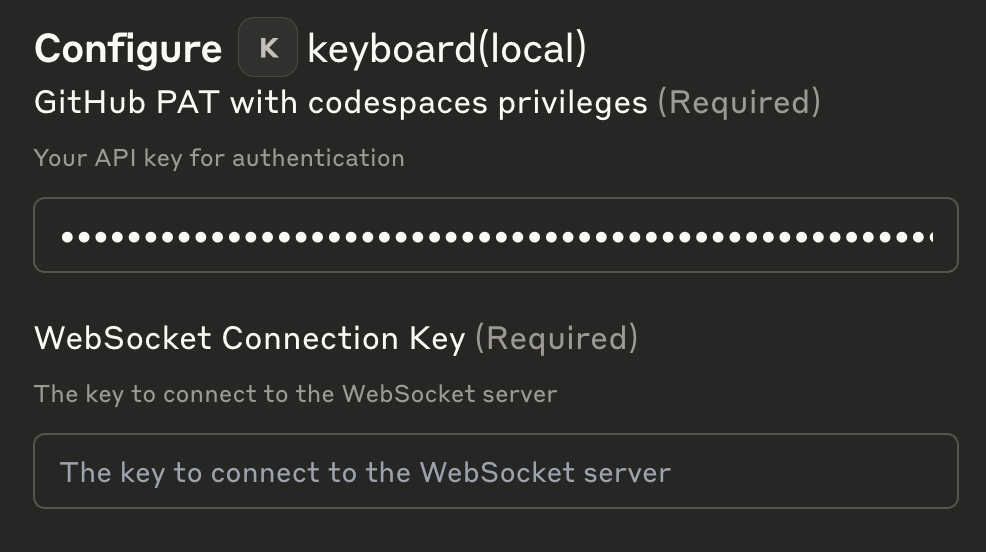Image resolution: width=986 pixels, height=552 pixels.
Task: Place cursor at end of masked PAT dots
Action: 933,237
